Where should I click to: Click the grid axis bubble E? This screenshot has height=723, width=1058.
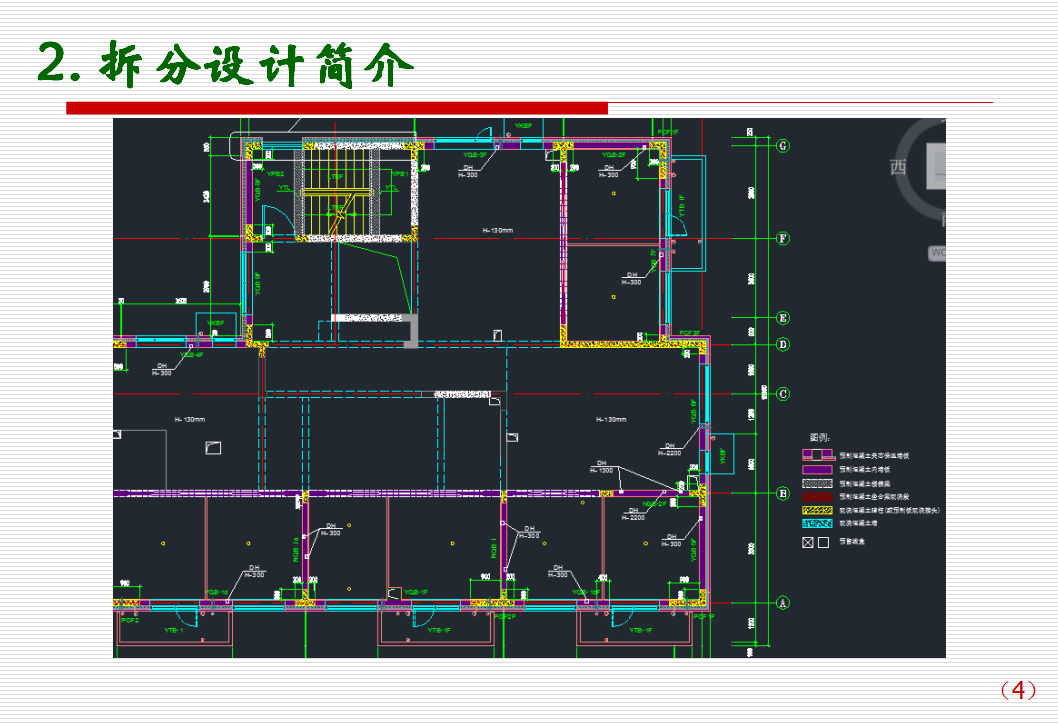click(x=783, y=318)
